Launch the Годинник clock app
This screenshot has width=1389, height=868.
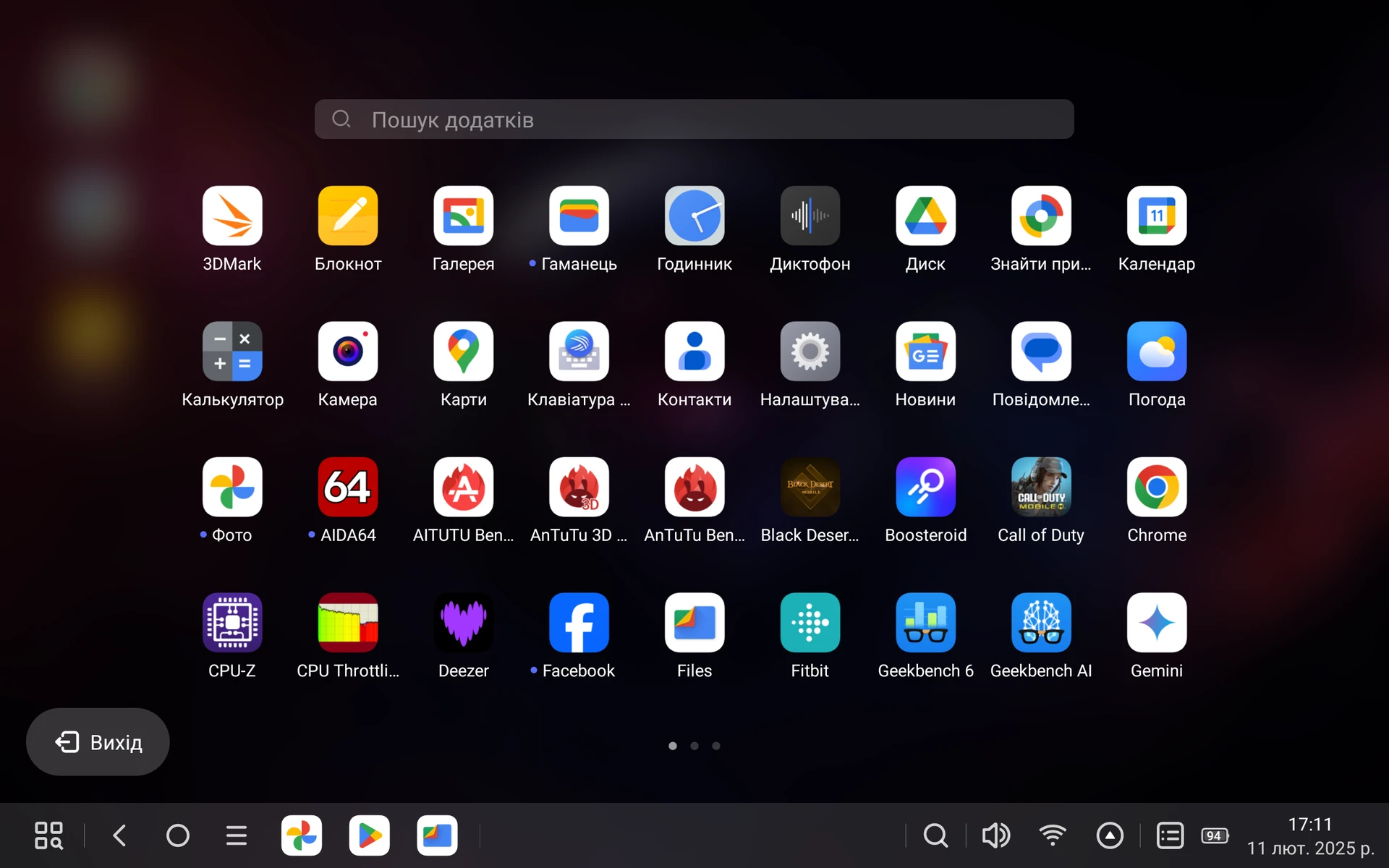(694, 216)
